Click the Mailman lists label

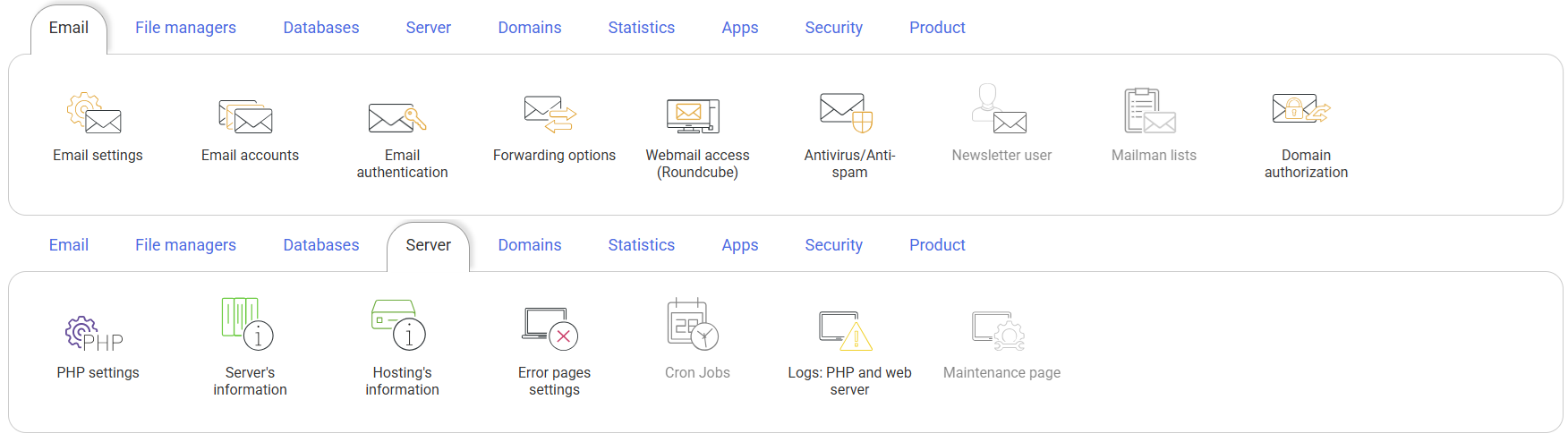(x=1154, y=156)
